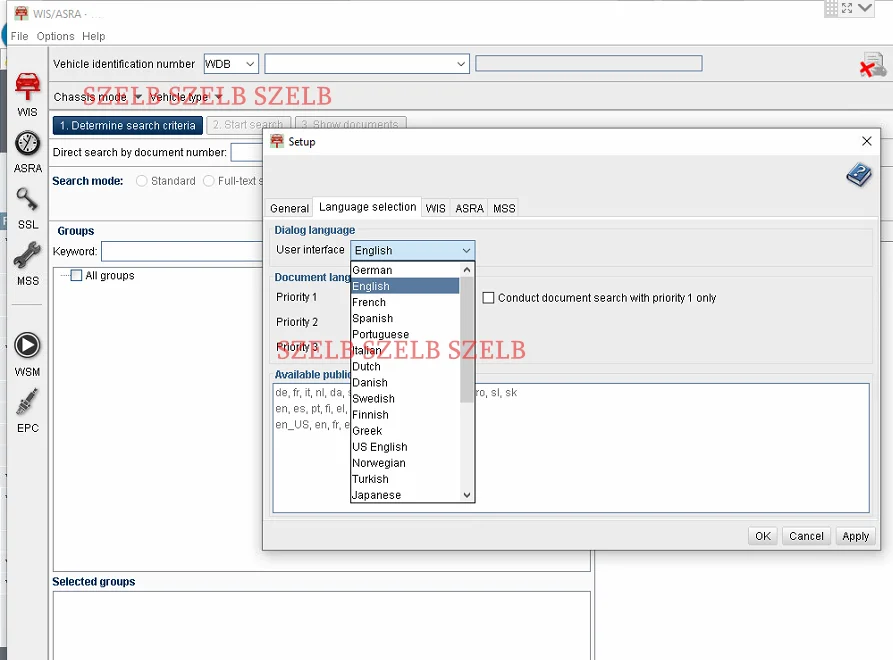This screenshot has height=660, width=893.
Task: Choose Greek from the language list
Action: 405,431
